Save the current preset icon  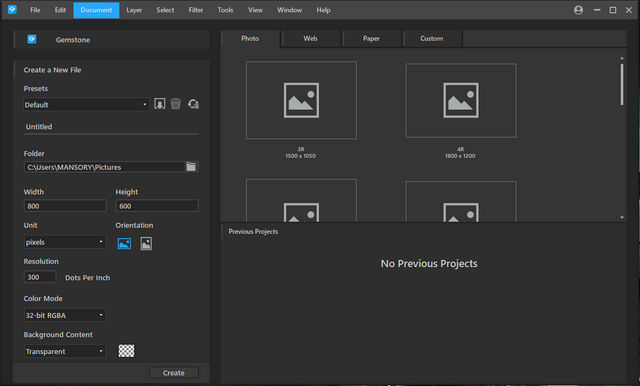[x=160, y=104]
